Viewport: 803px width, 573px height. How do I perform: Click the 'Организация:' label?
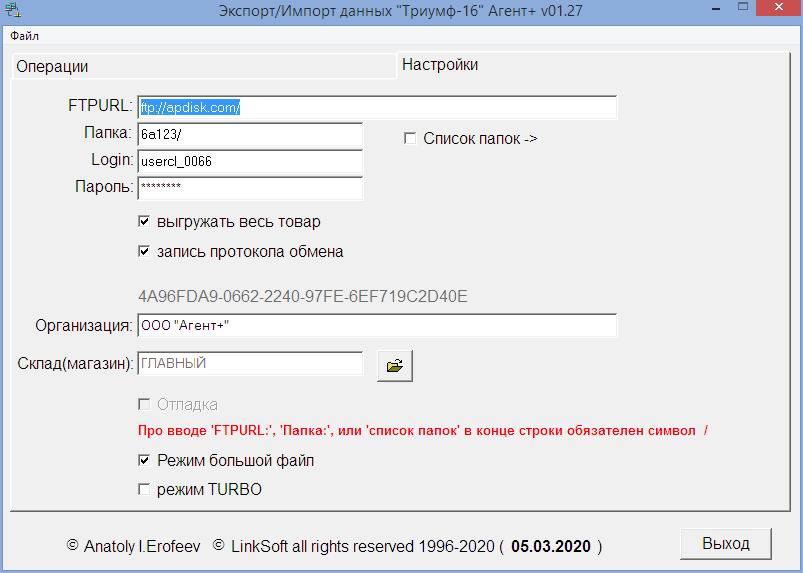tap(84, 325)
